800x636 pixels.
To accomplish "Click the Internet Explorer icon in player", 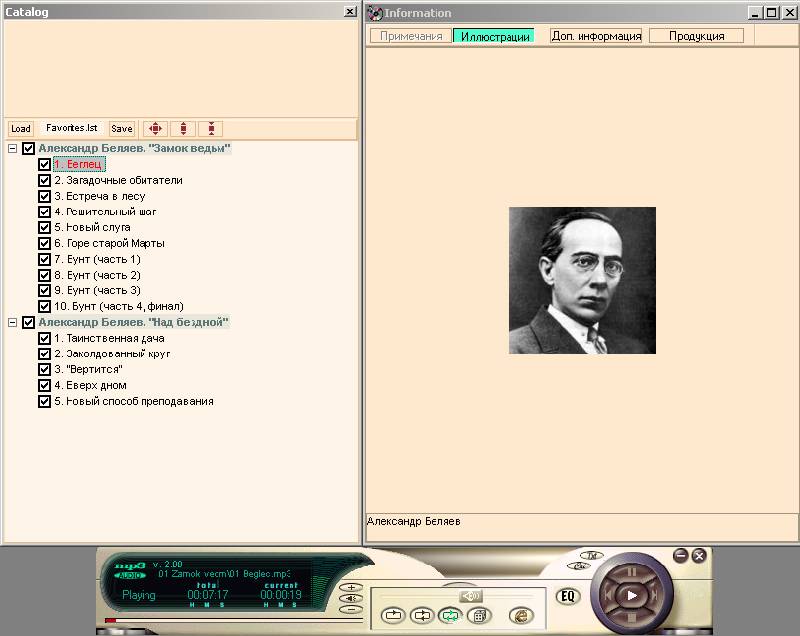I will coord(518,616).
